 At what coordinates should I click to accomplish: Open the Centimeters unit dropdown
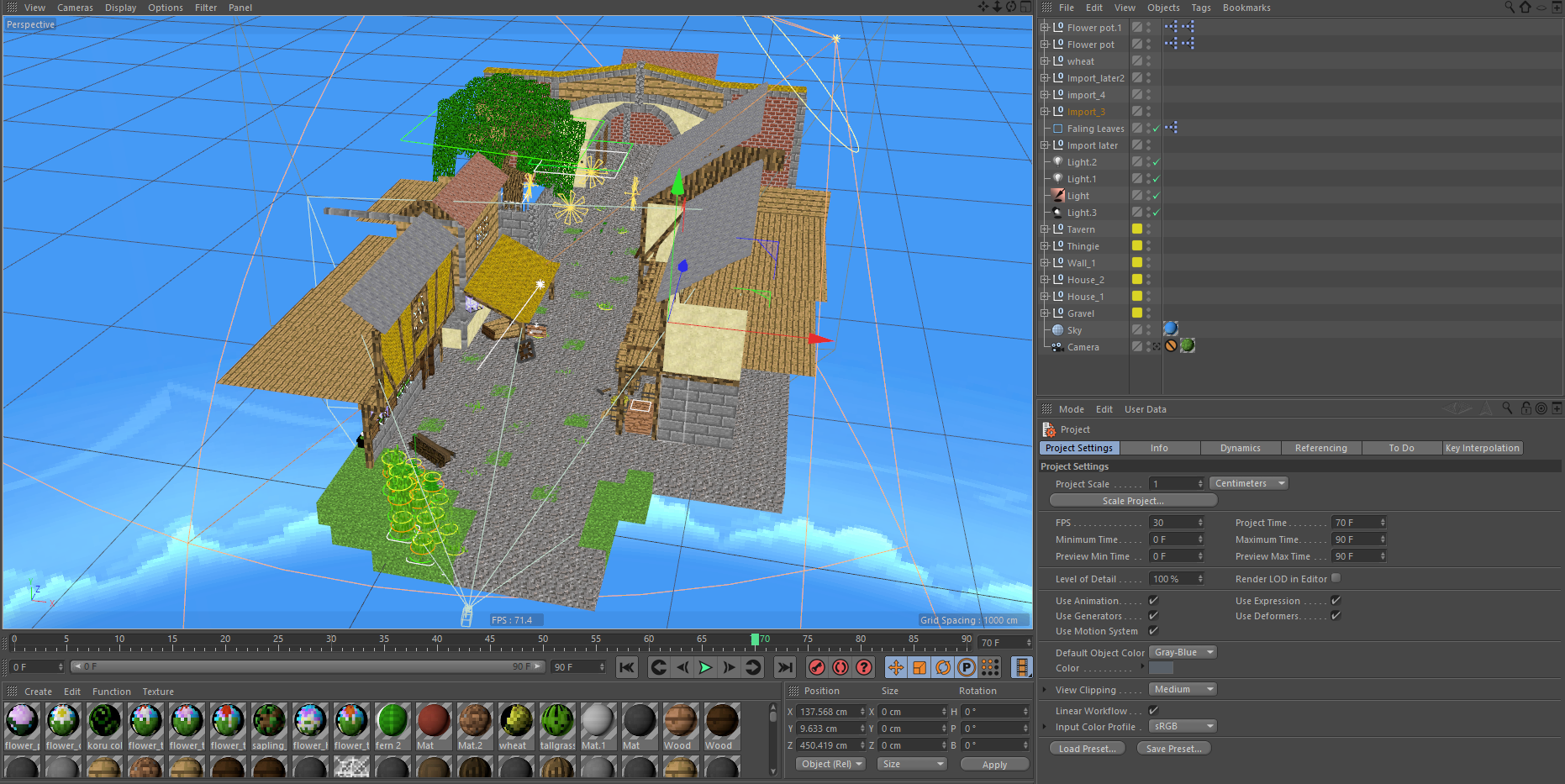(1249, 483)
